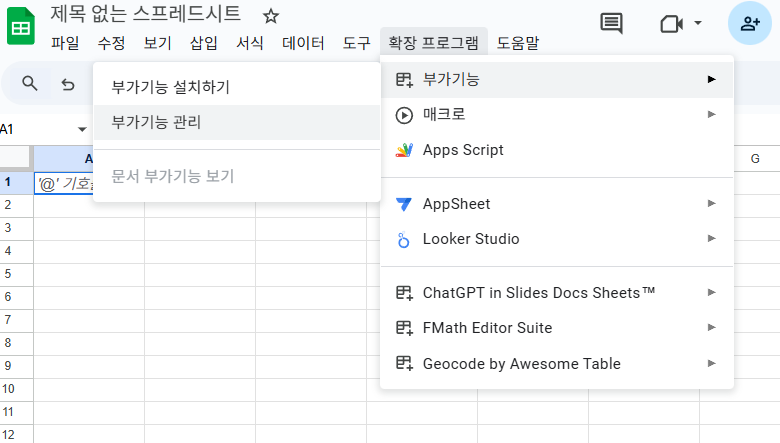The height and width of the screenshot is (443, 780).
Task: Click the Google Sheets home logo
Action: 20,26
